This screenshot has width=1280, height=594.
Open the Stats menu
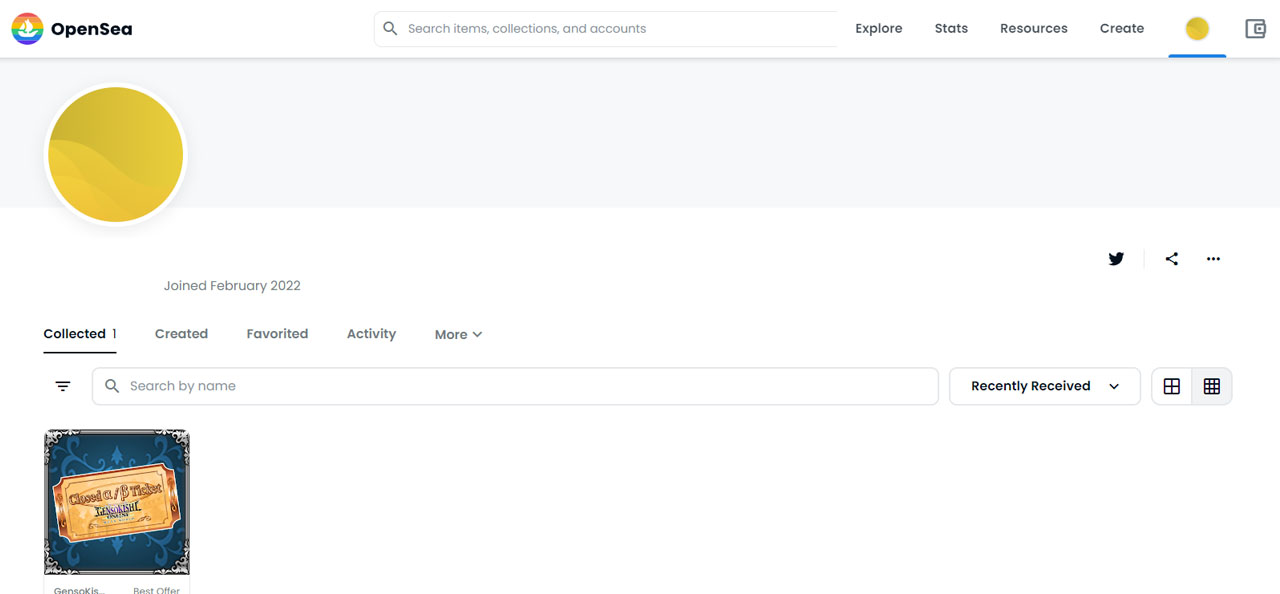[951, 29]
